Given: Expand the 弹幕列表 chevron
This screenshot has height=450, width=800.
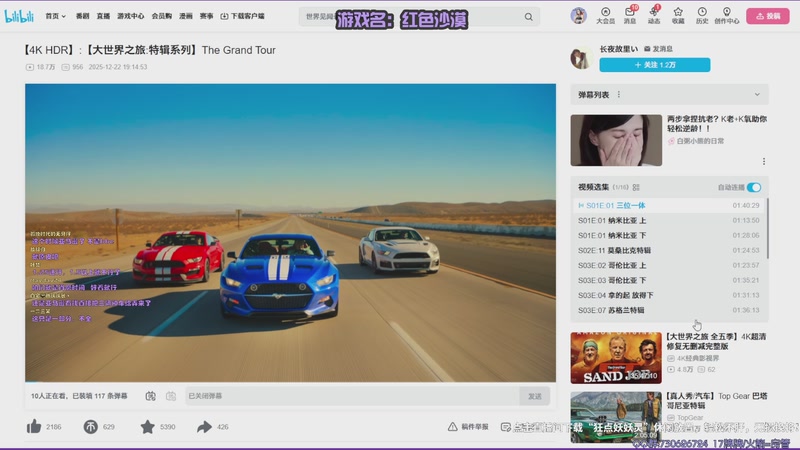Looking at the screenshot, I should click(757, 94).
